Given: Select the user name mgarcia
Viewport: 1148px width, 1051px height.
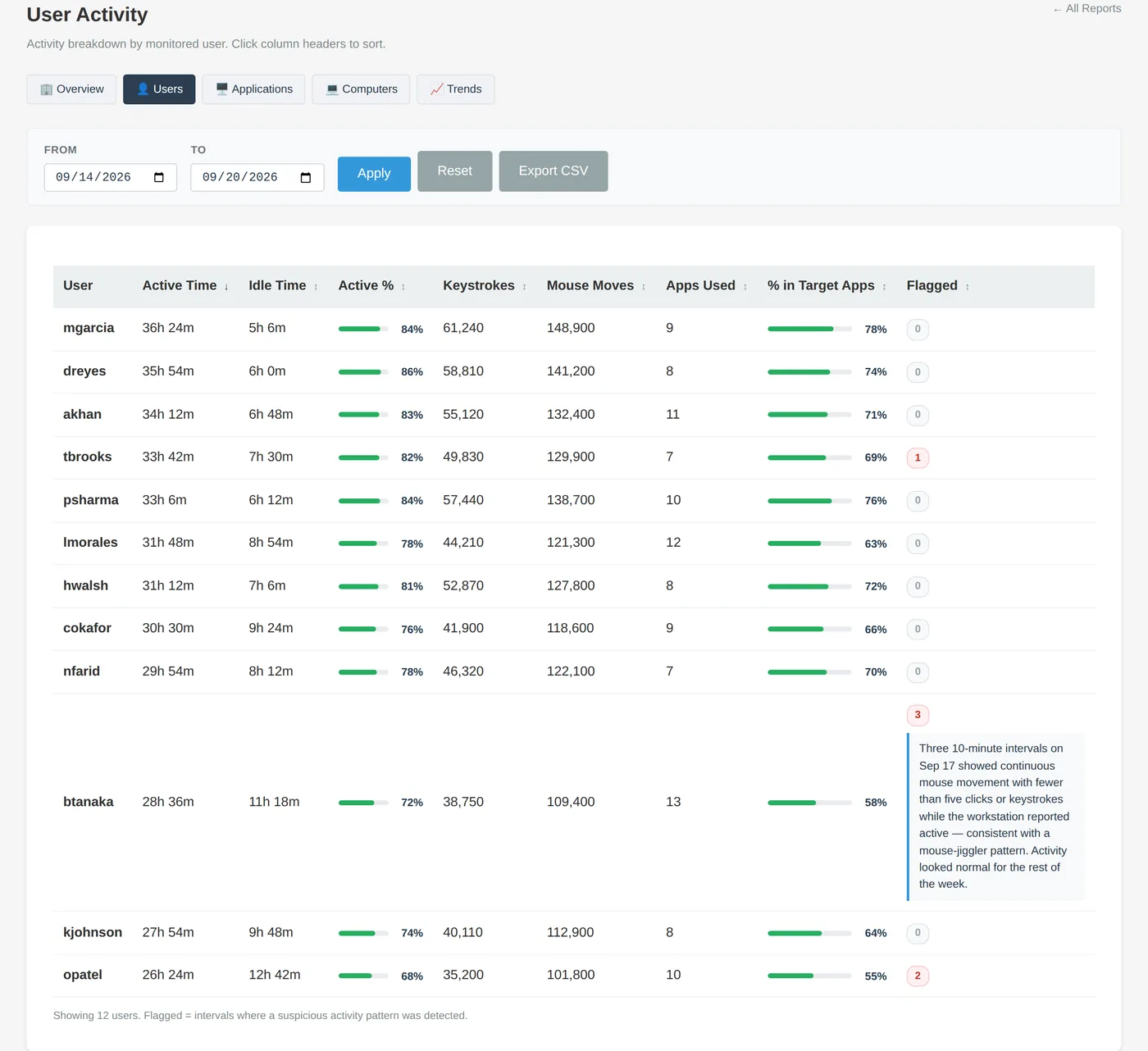Looking at the screenshot, I should click(89, 328).
